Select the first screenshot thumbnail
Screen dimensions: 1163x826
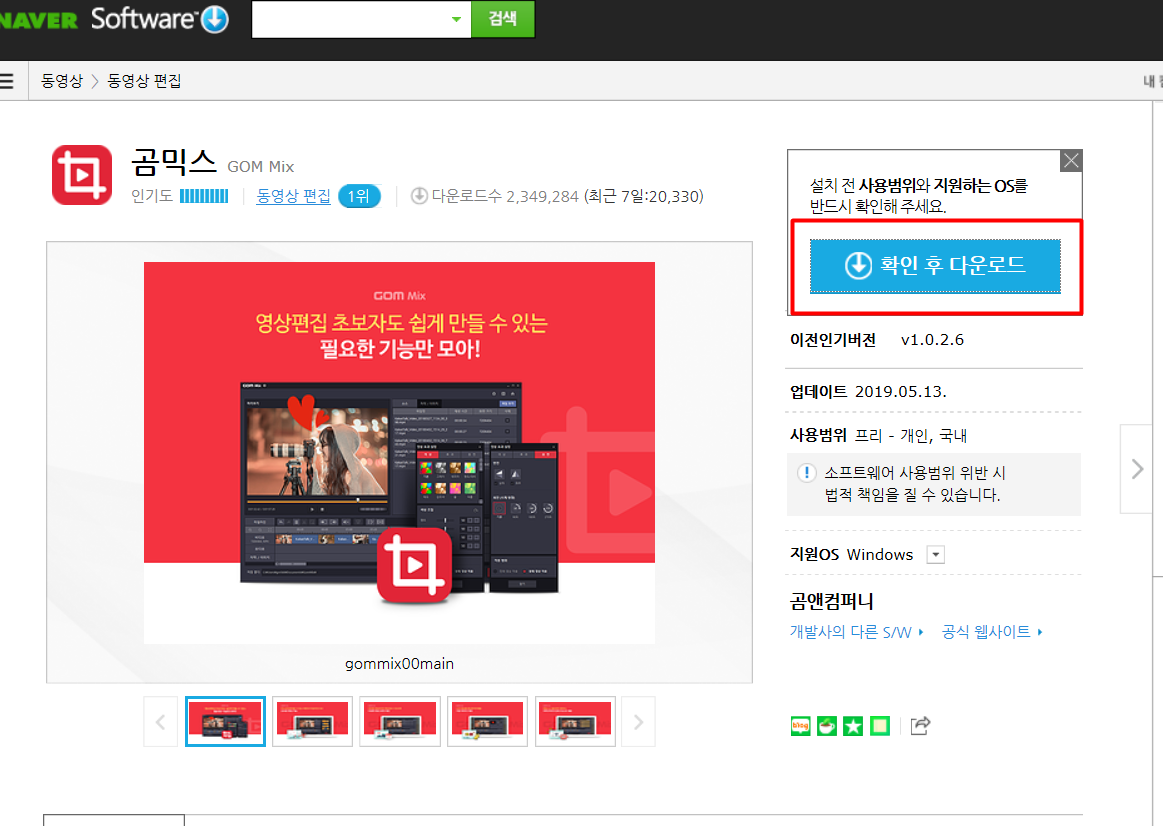[x=225, y=721]
